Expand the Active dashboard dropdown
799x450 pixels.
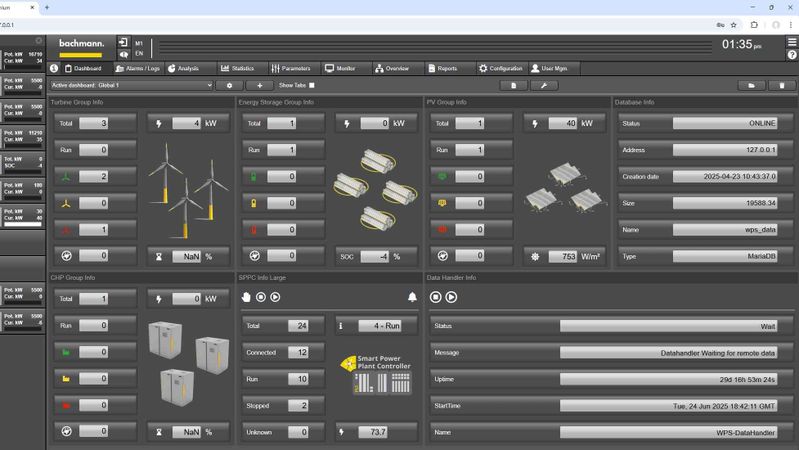point(131,86)
